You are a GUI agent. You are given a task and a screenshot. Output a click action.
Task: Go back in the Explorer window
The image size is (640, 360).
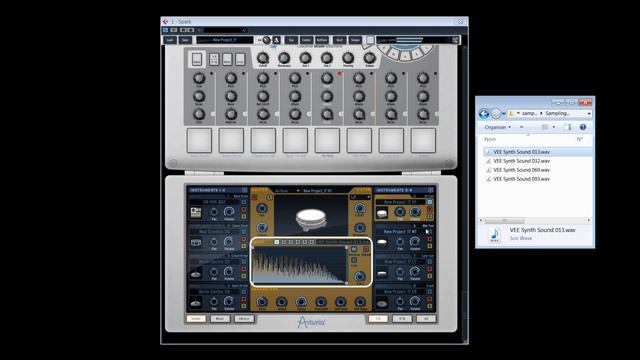pos(484,113)
